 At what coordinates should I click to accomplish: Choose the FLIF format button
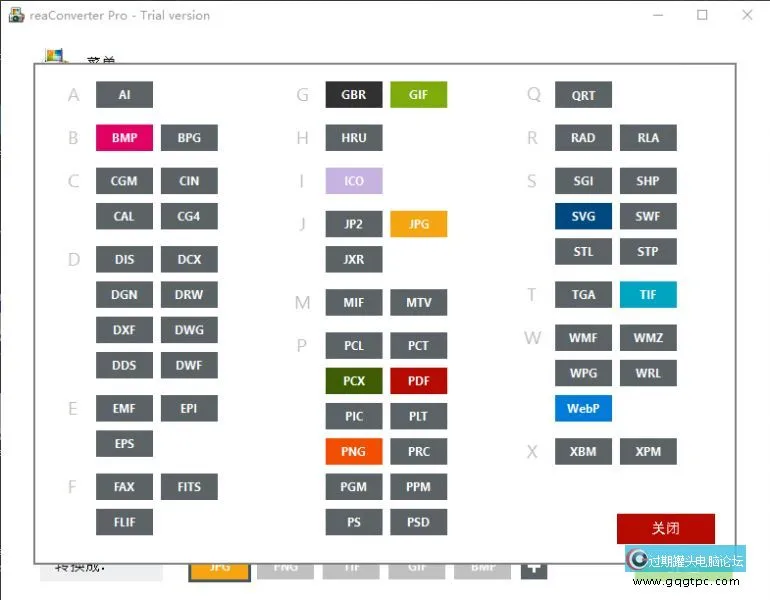click(x=124, y=522)
